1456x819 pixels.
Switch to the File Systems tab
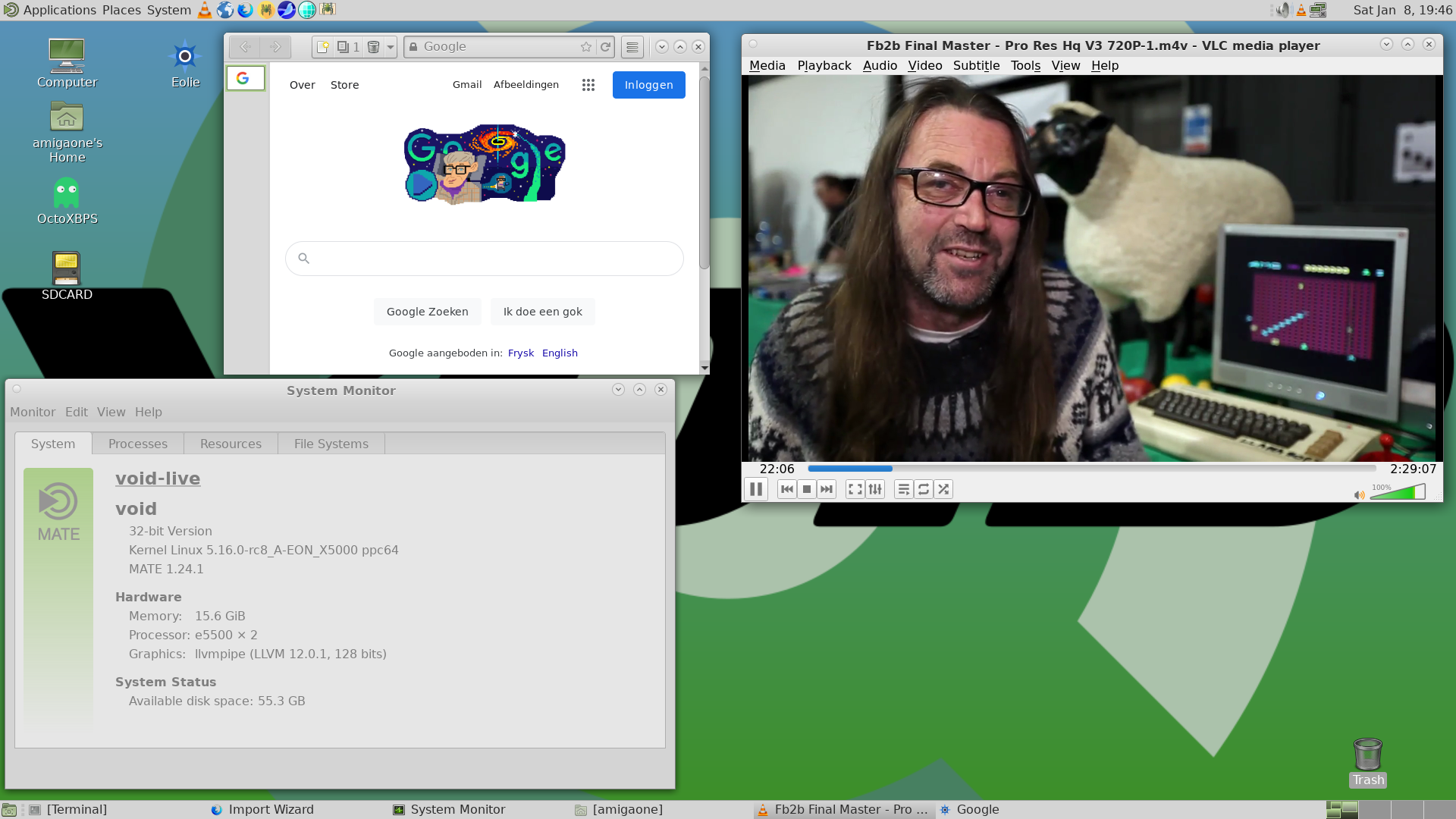331,444
